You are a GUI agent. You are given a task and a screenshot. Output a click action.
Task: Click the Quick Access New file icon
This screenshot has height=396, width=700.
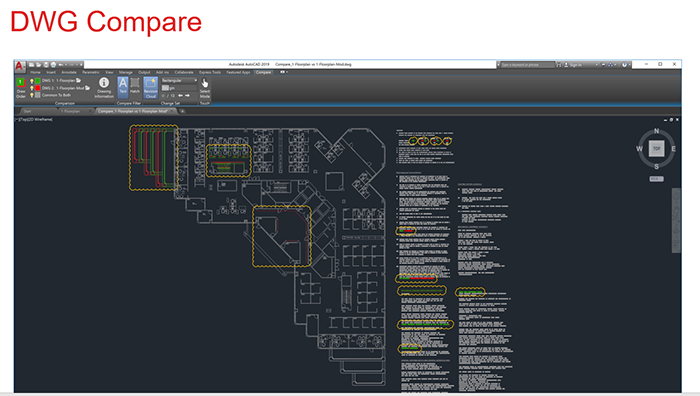[31, 65]
